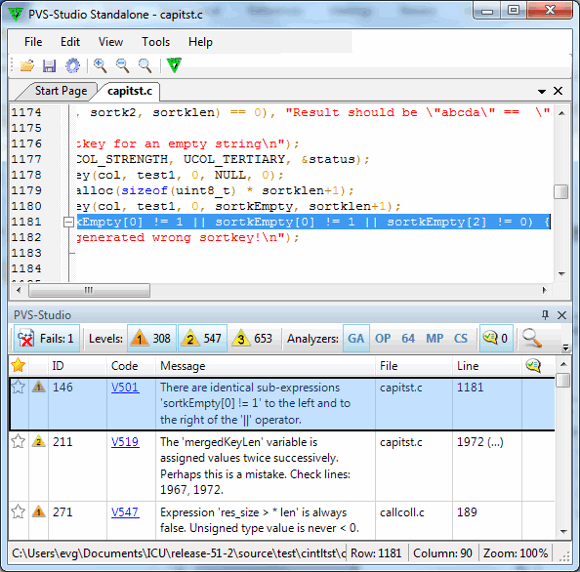Open the Tools menu
Screen dimensions: 580x572
[x=156, y=42]
